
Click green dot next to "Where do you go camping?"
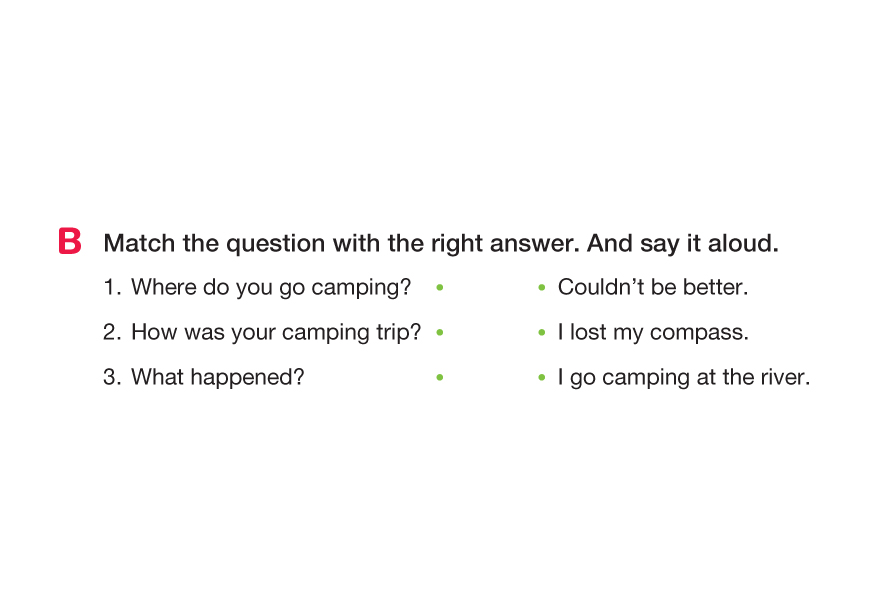click(440, 288)
